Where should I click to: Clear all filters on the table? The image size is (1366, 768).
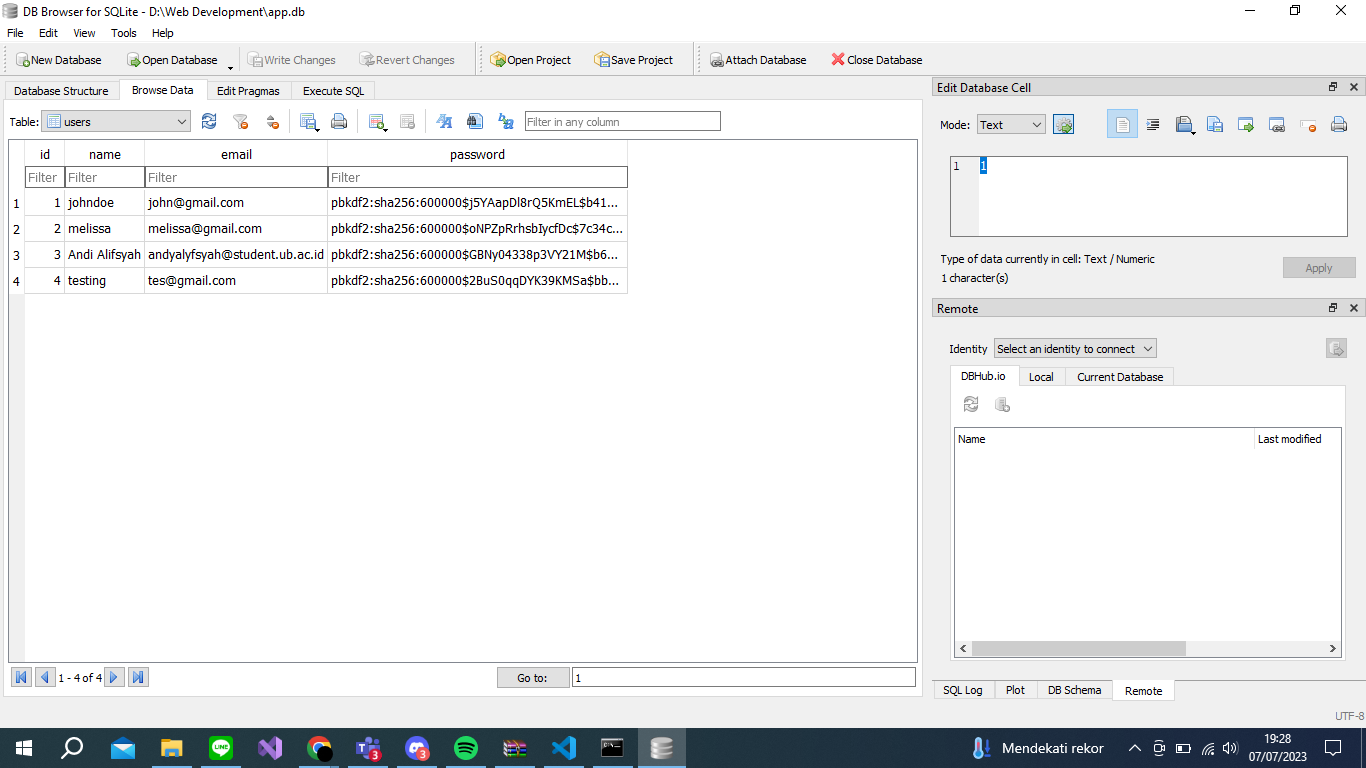coord(240,121)
